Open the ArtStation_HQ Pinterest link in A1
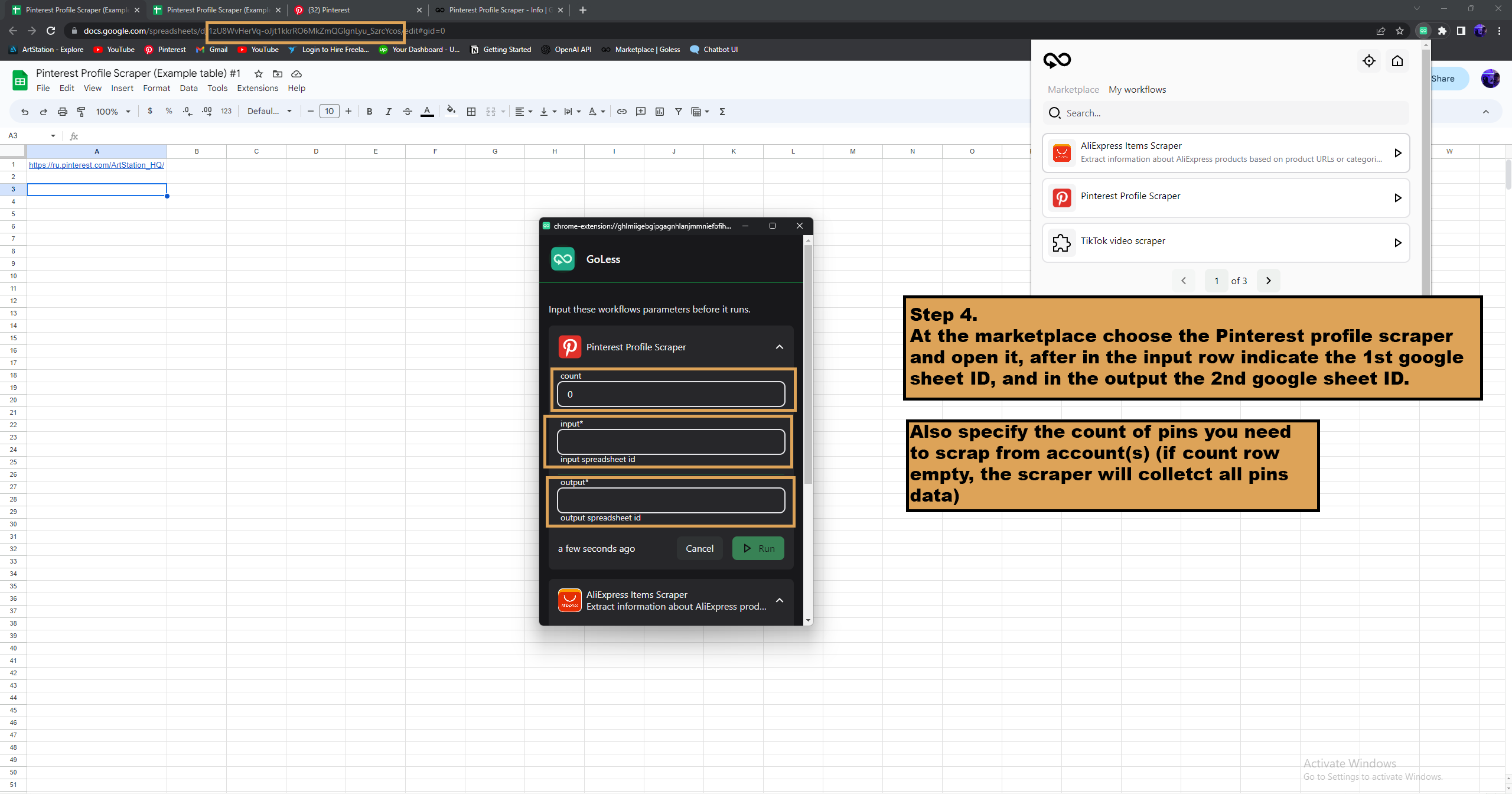 point(96,165)
